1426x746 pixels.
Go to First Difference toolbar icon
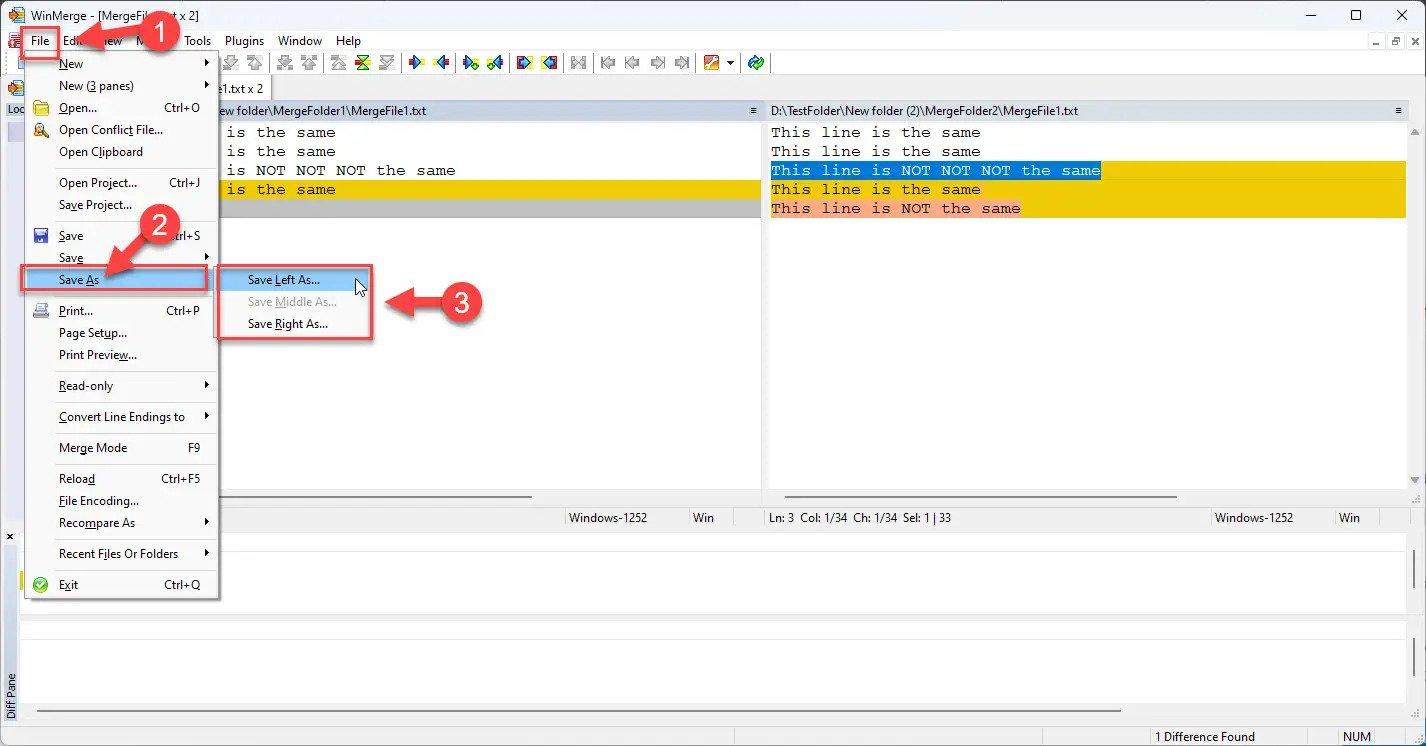[339, 63]
